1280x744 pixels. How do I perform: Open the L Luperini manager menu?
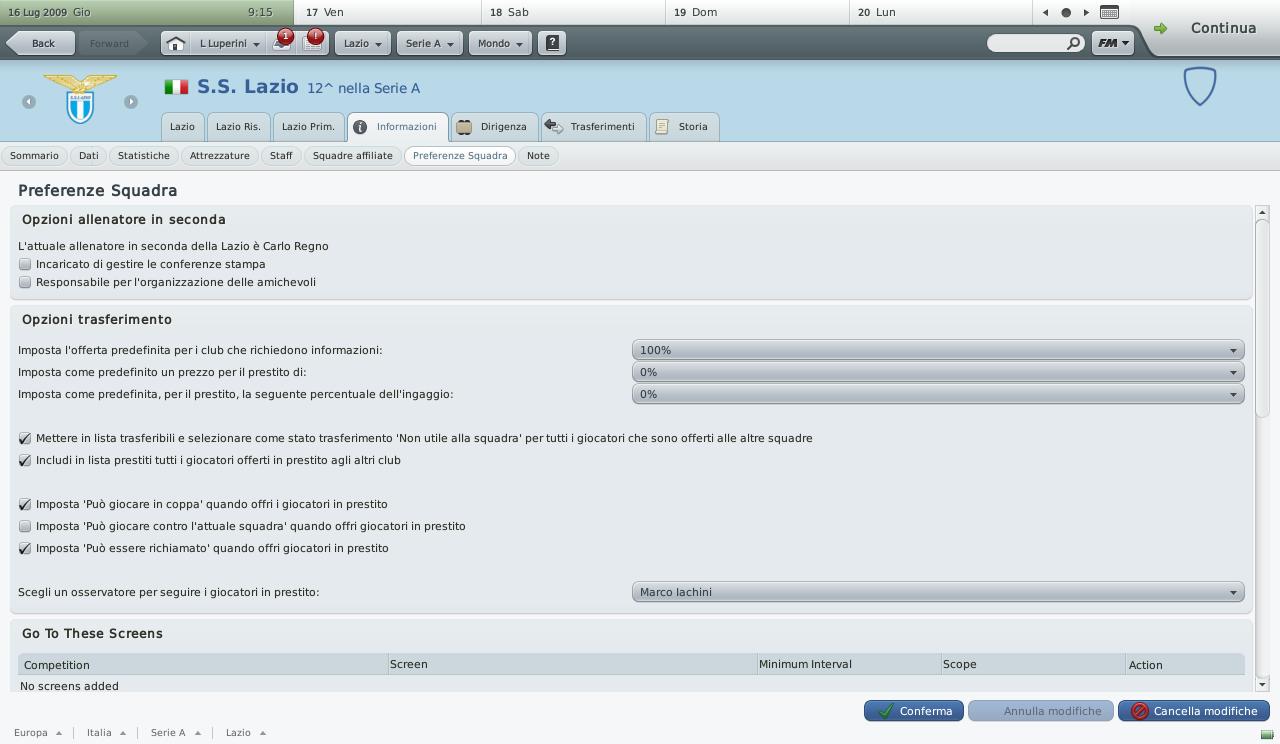coord(230,43)
